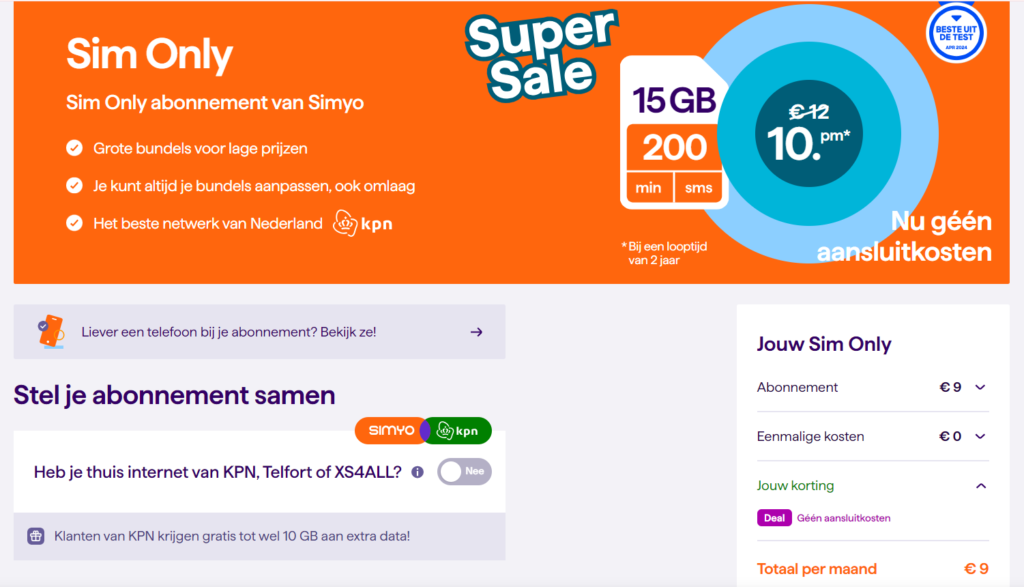The image size is (1024, 587).
Task: Click the gift icon for KPN customers
Action: click(x=36, y=536)
